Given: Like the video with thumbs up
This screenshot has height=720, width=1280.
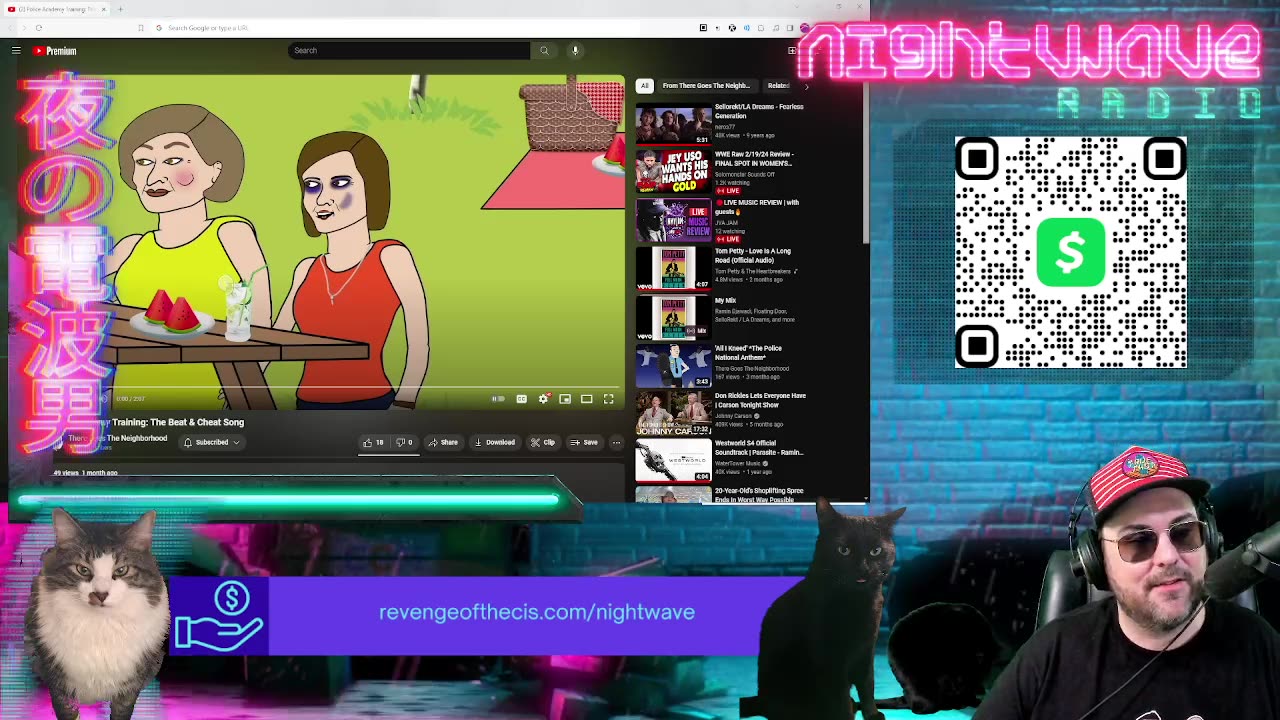Looking at the screenshot, I should click(x=373, y=442).
